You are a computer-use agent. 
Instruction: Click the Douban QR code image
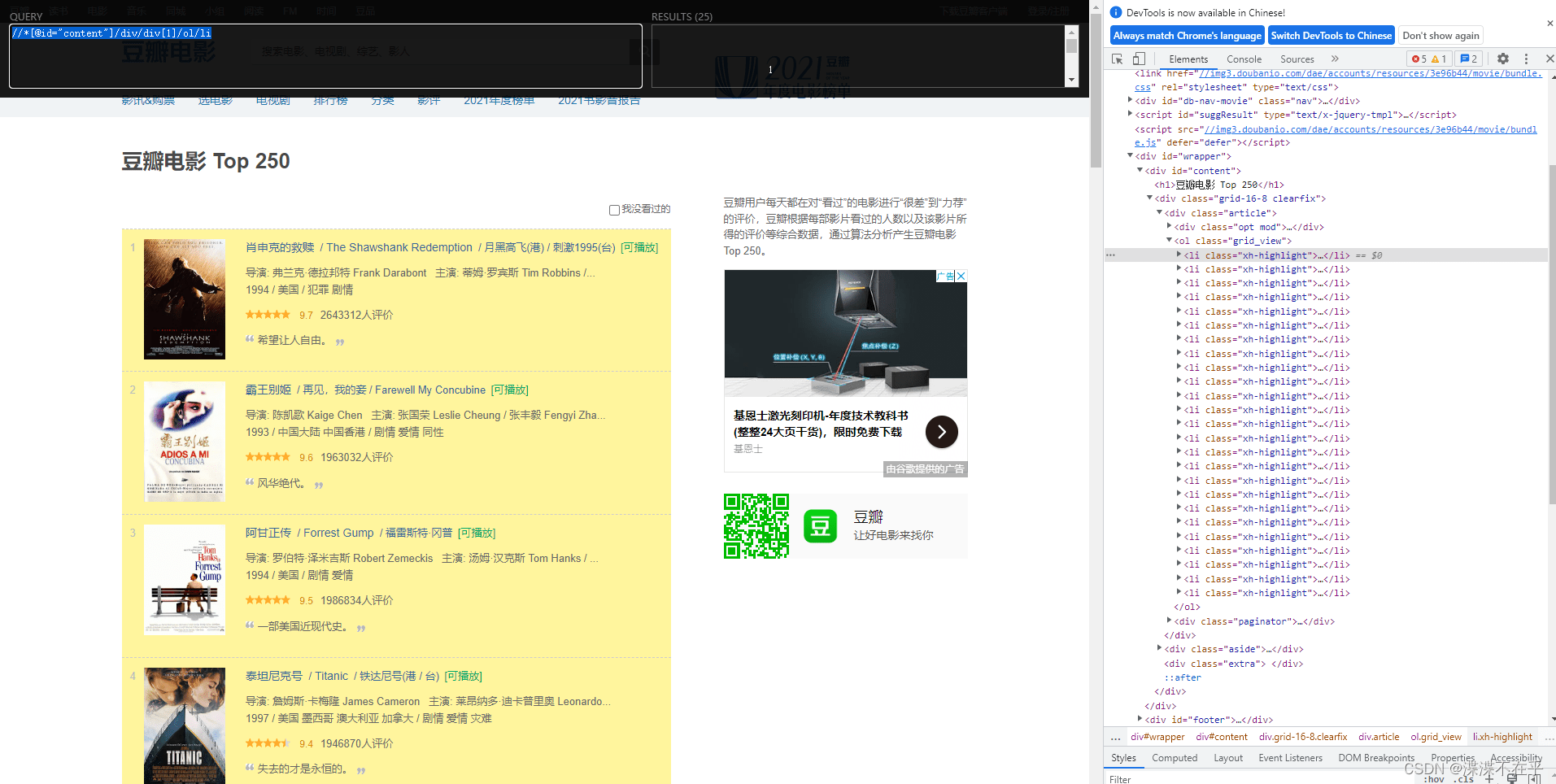point(756,526)
